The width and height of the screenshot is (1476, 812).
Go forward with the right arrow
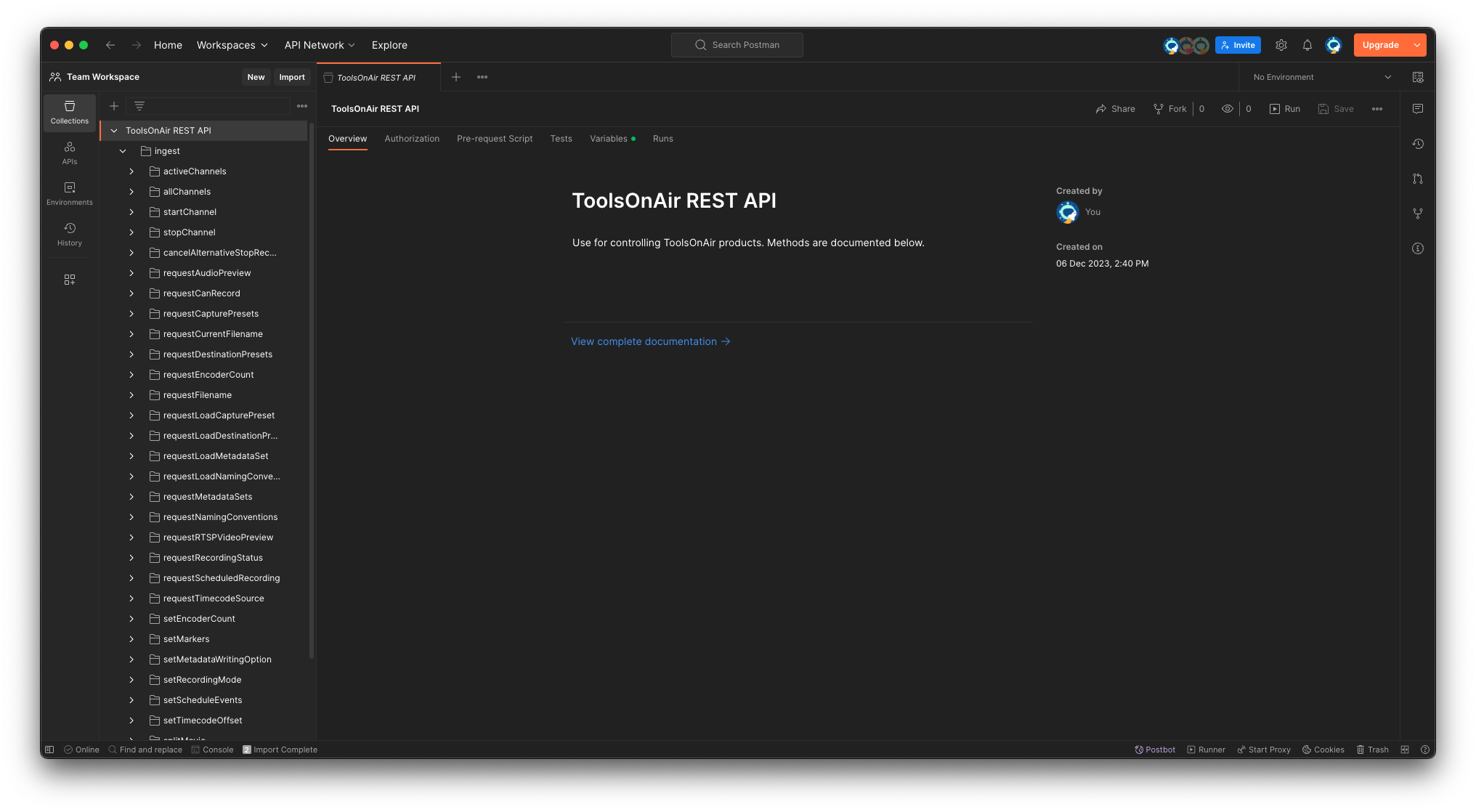pyautogui.click(x=137, y=45)
